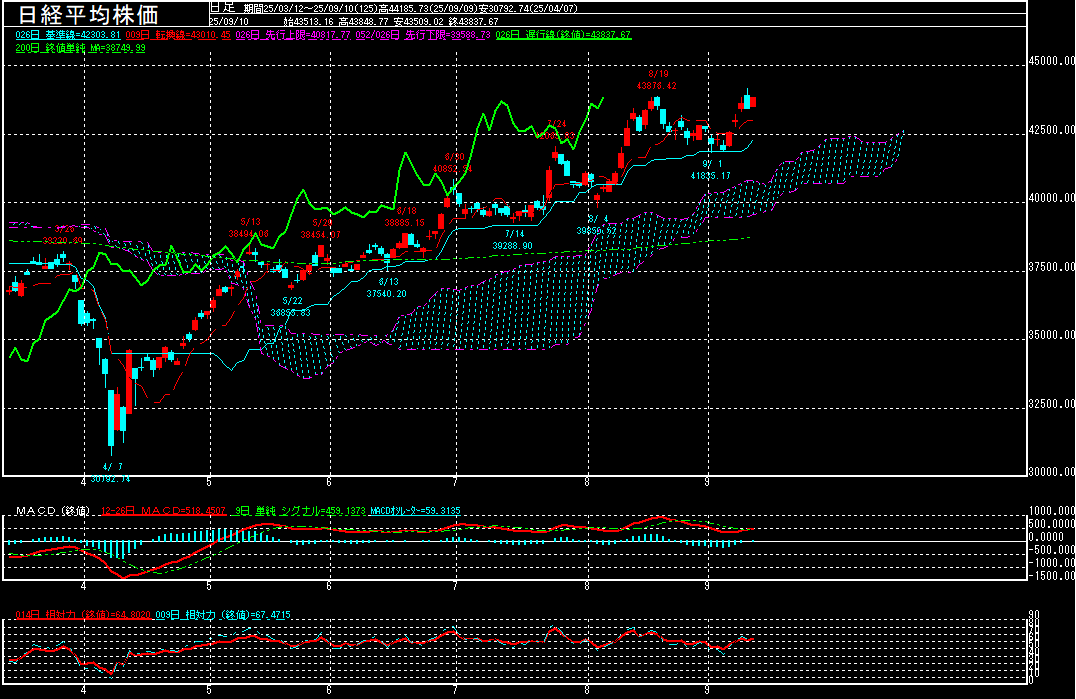This screenshot has height=699, width=1076.
Task: Click the 期間25/03/12~25/09/10(125) header text
Action: click(311, 8)
